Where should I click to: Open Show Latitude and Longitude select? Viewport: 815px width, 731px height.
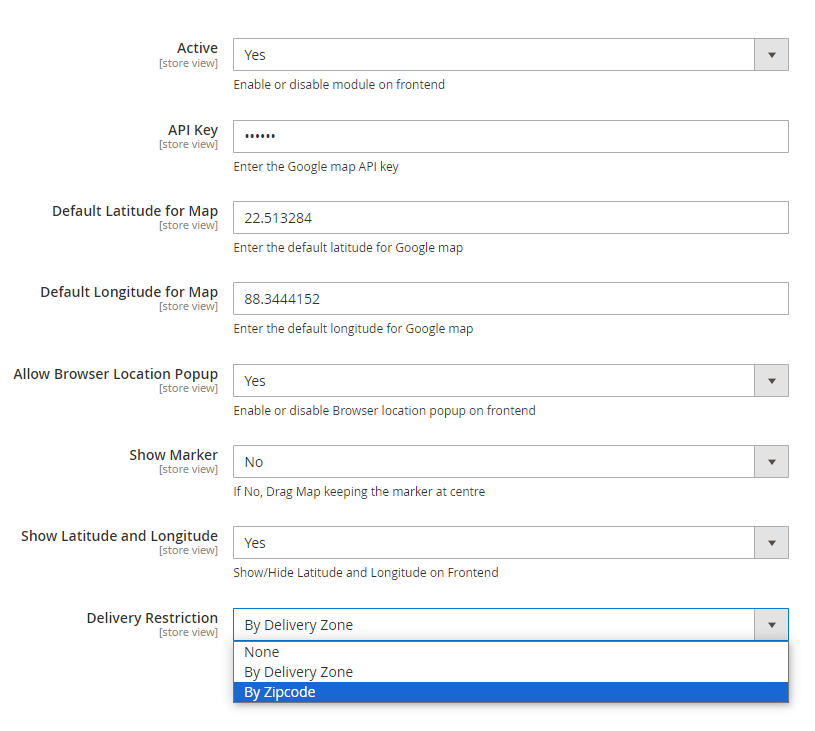(x=510, y=543)
